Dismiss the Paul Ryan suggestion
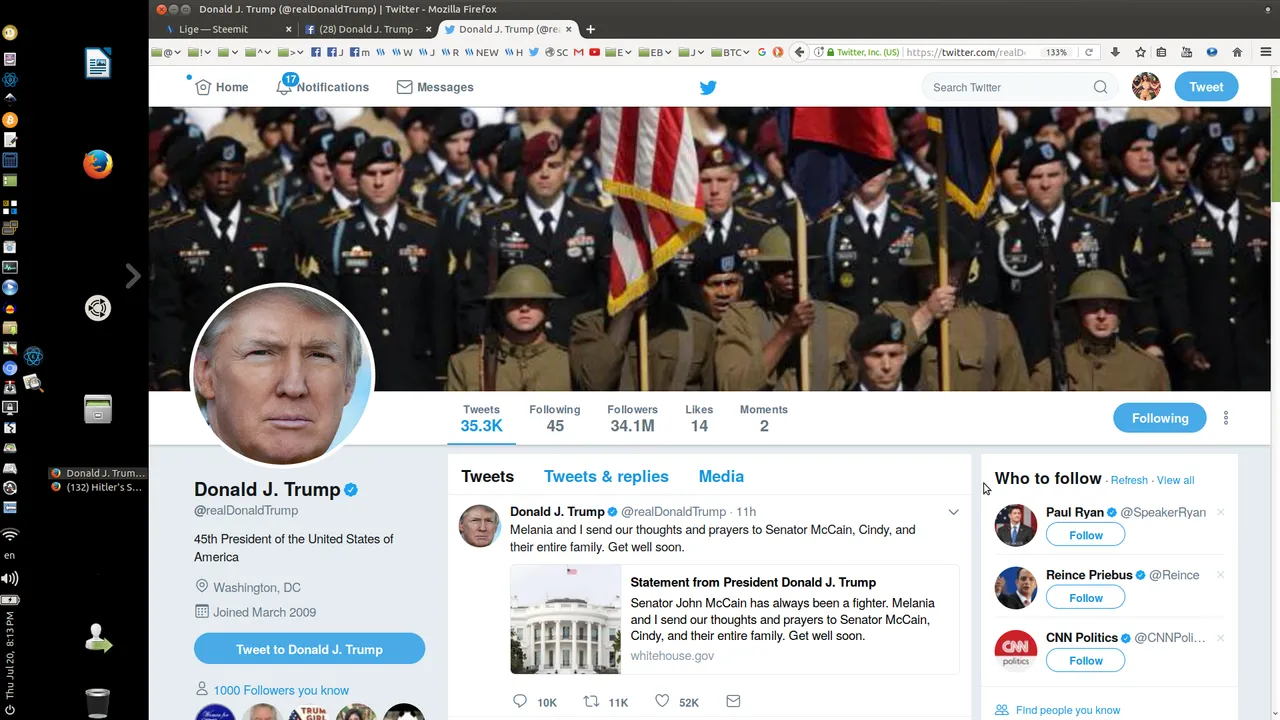The height and width of the screenshot is (720, 1280). [x=1220, y=512]
